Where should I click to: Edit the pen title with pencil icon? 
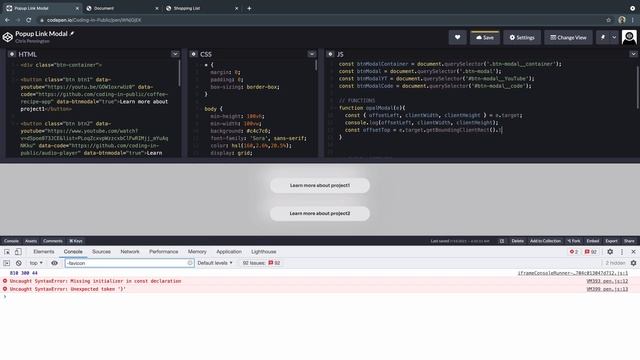(x=72, y=33)
